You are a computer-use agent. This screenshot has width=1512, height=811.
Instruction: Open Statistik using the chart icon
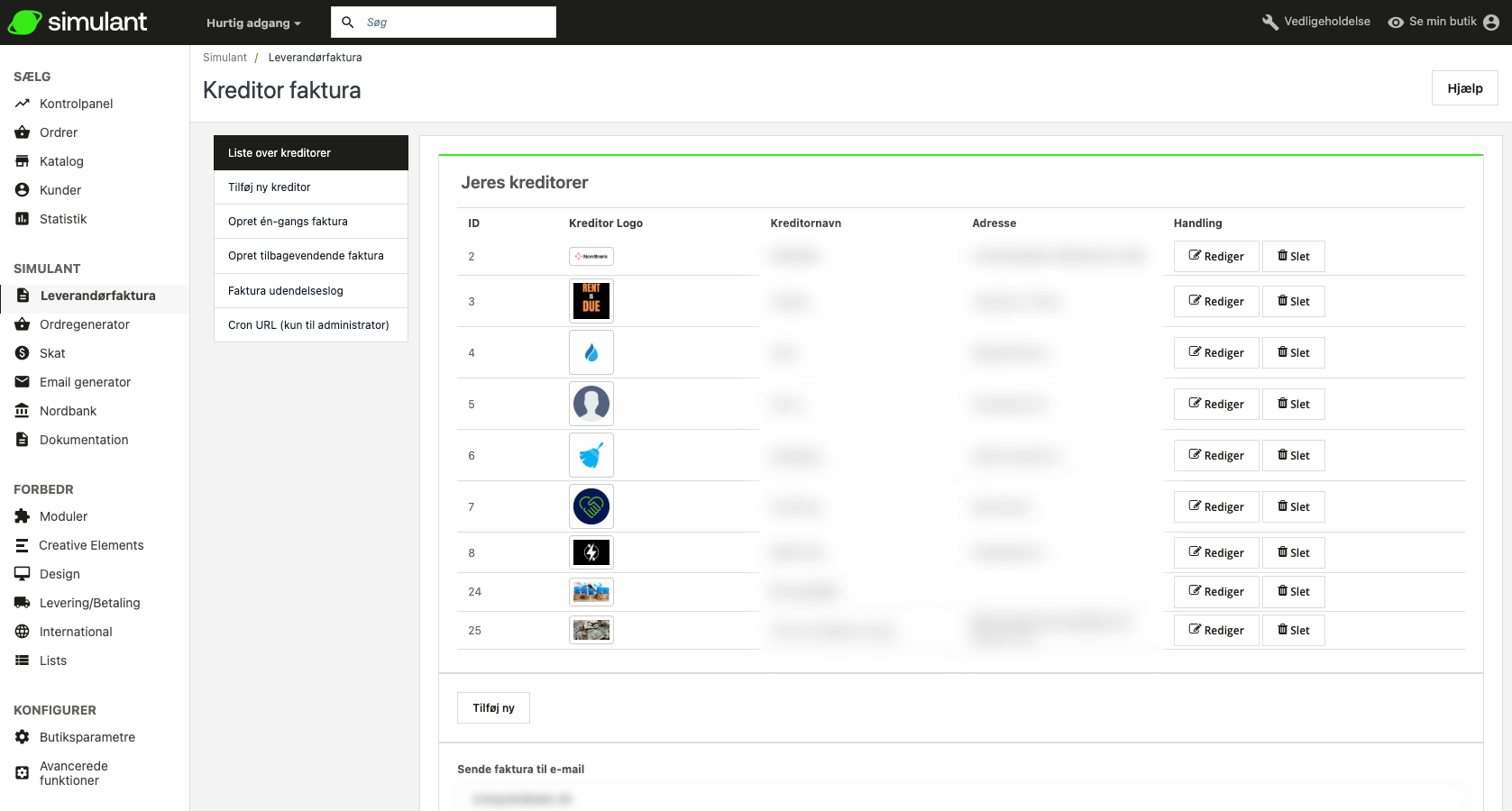point(23,219)
